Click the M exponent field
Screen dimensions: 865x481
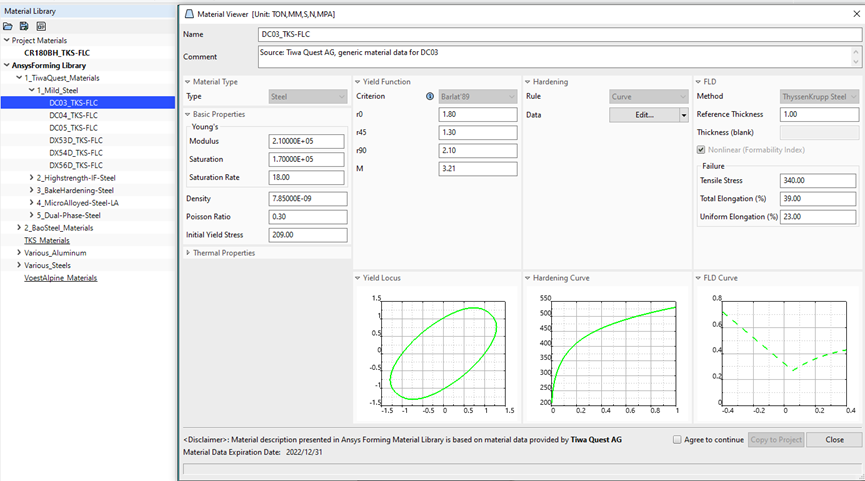(478, 169)
